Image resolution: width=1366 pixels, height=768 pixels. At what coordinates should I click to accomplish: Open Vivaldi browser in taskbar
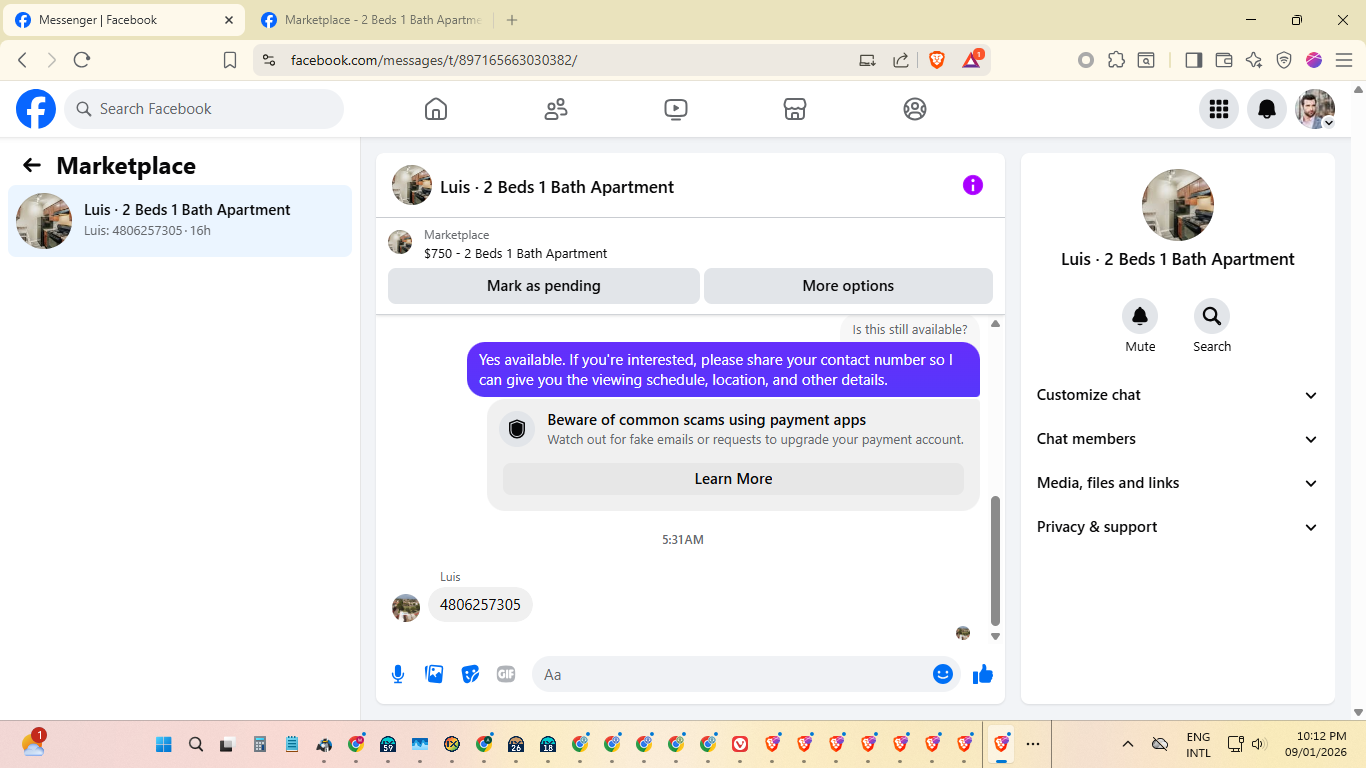740,744
